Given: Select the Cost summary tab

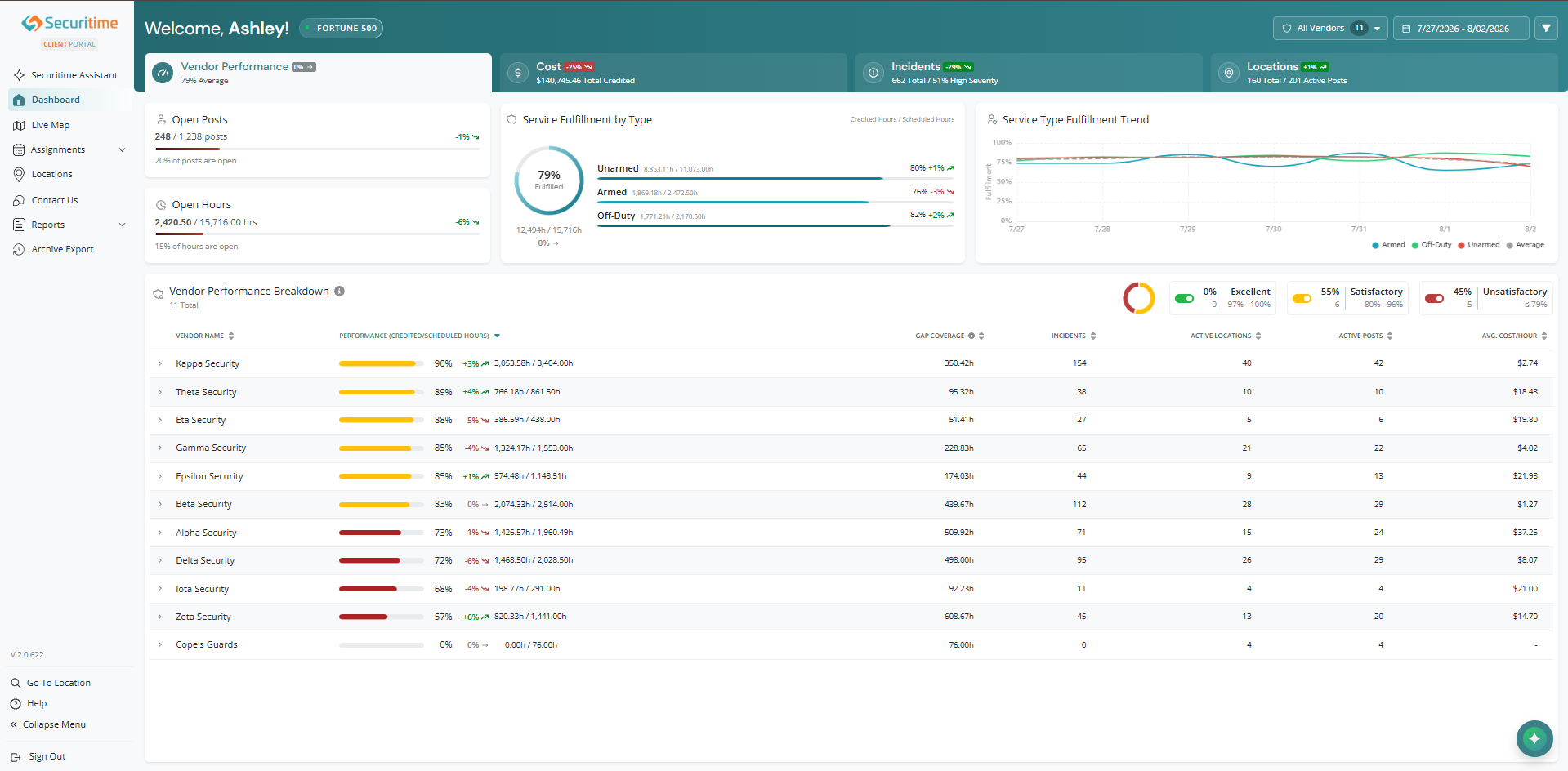Looking at the screenshot, I should point(673,73).
